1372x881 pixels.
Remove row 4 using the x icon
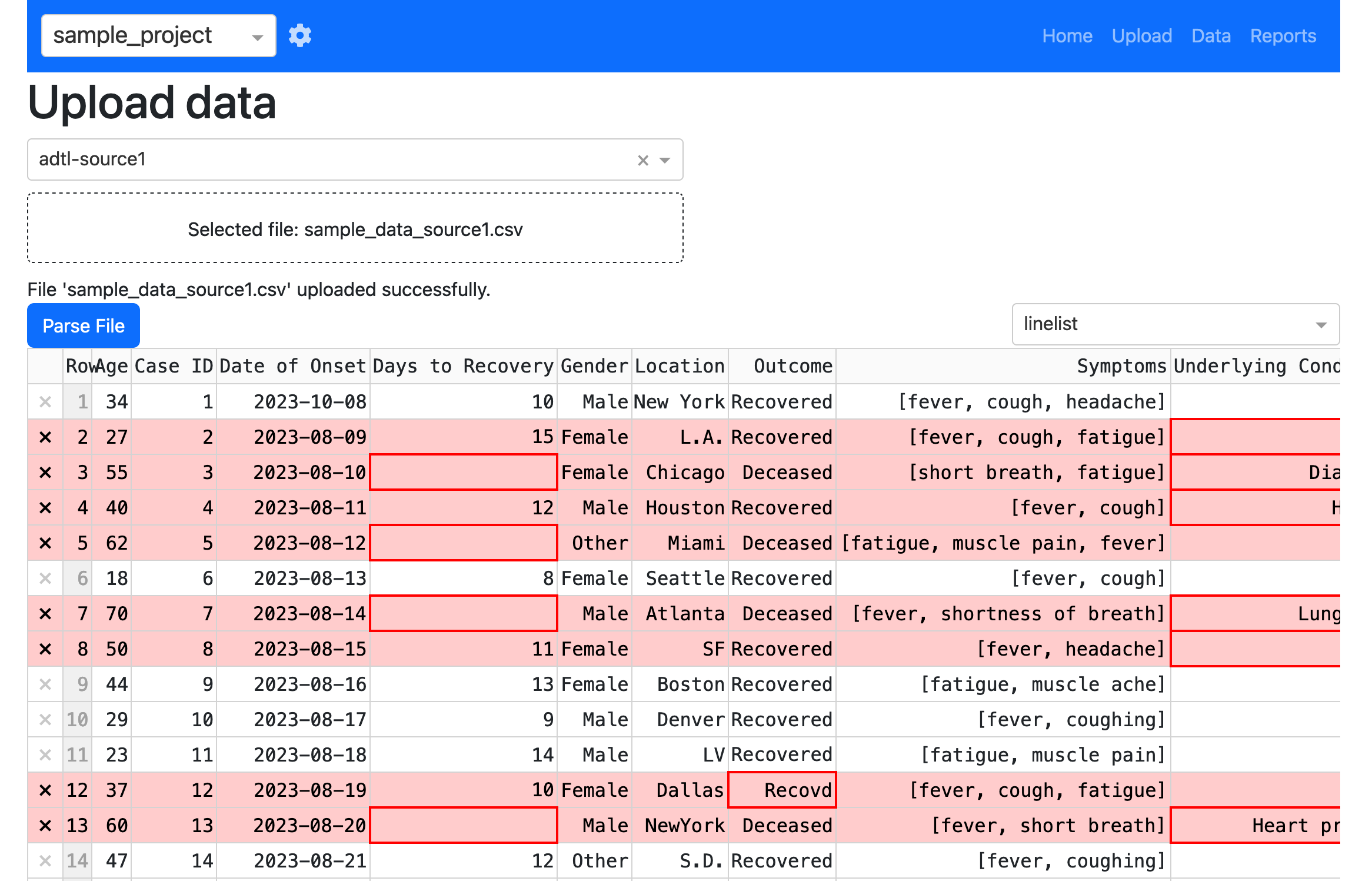[45, 508]
